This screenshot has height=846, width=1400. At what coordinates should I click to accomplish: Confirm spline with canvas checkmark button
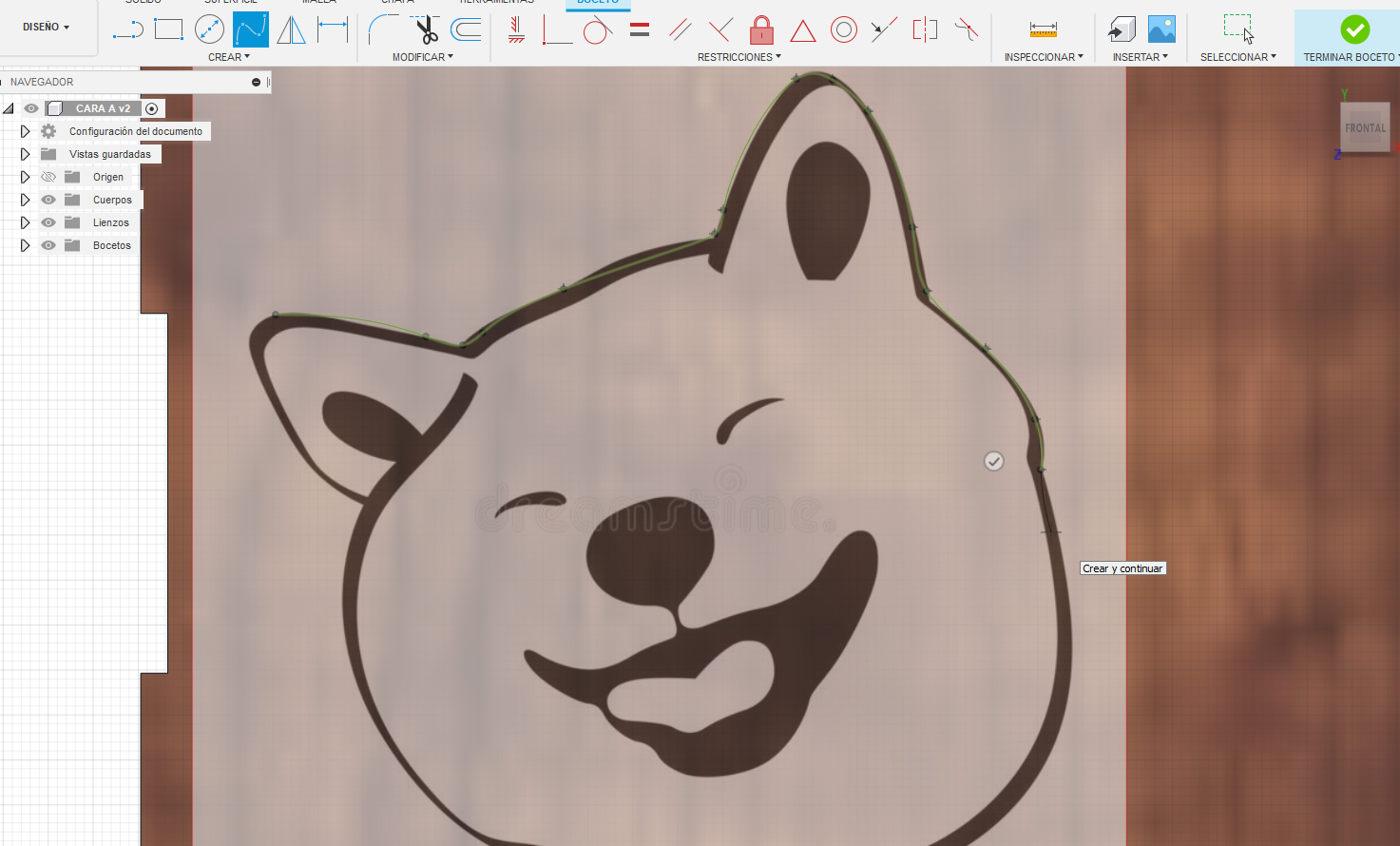(993, 461)
